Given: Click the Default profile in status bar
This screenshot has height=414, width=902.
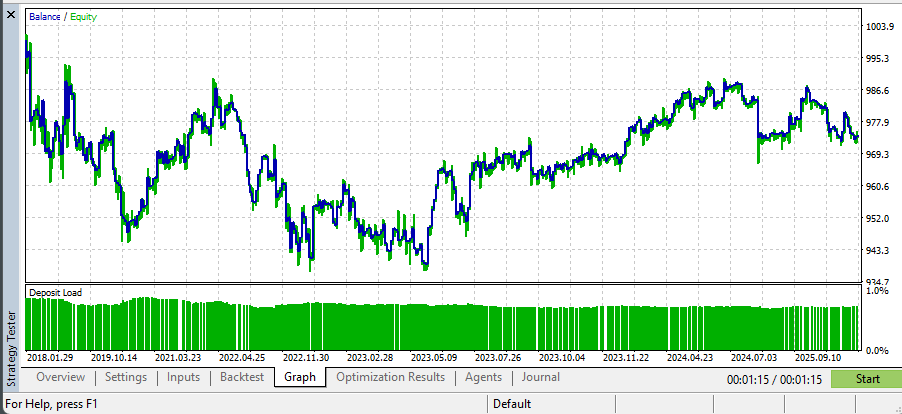Looking at the screenshot, I should [x=512, y=404].
